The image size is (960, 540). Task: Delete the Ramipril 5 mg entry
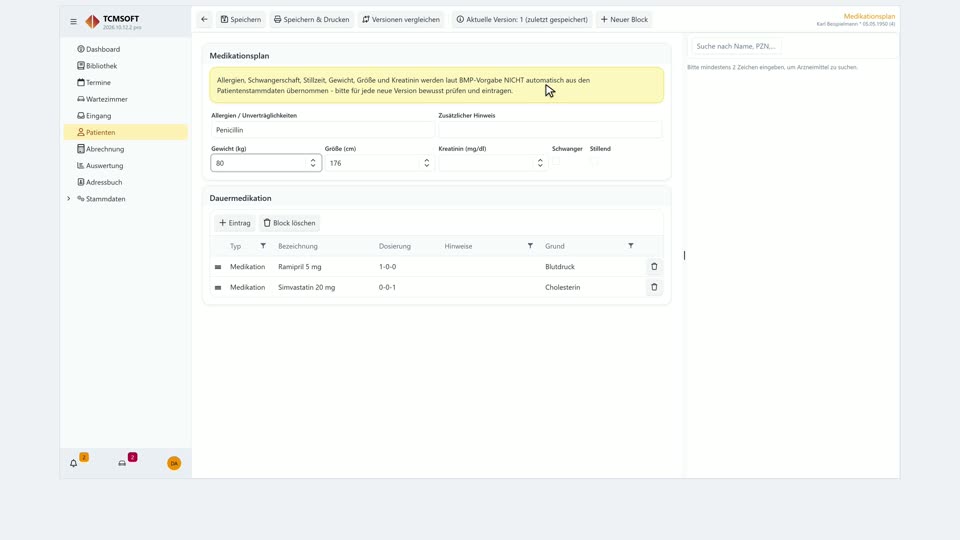pos(654,266)
